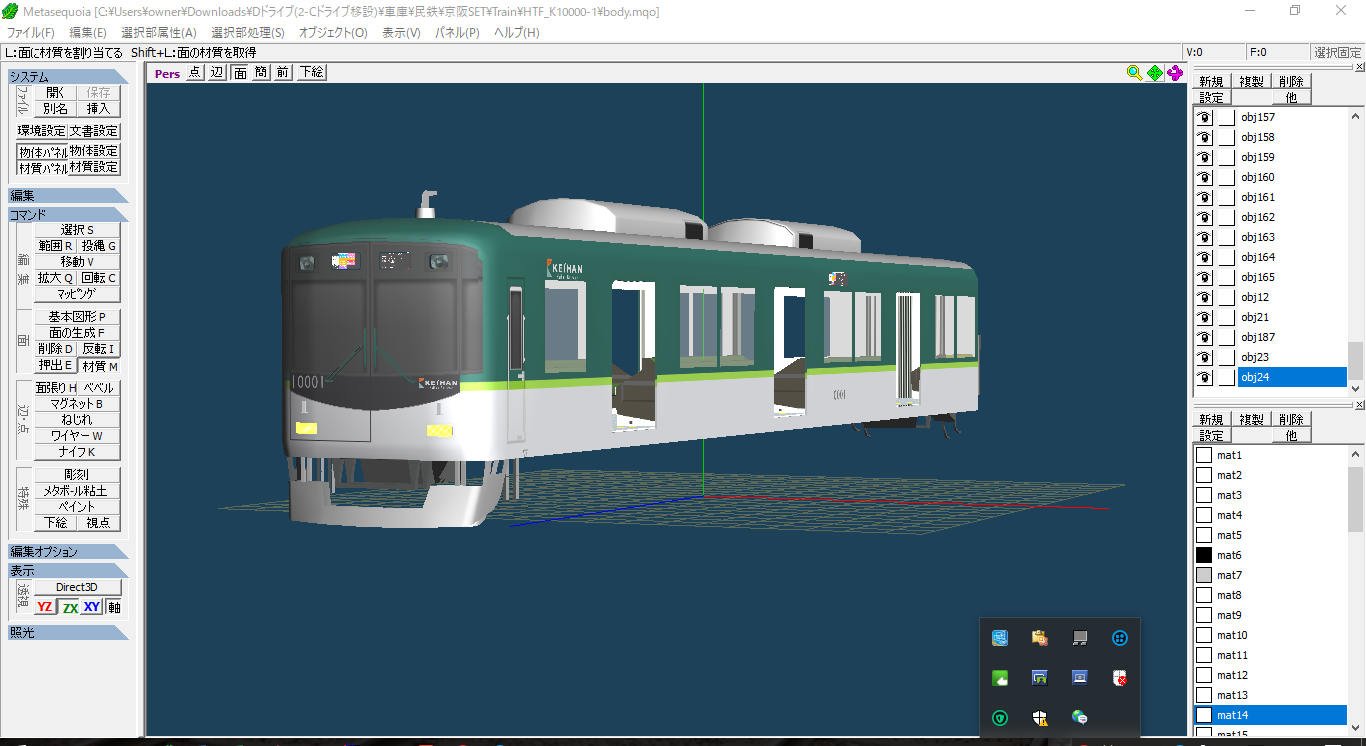Click the 選択固定 status bar field
Viewport: 1366px width, 746px height.
(x=1337, y=52)
